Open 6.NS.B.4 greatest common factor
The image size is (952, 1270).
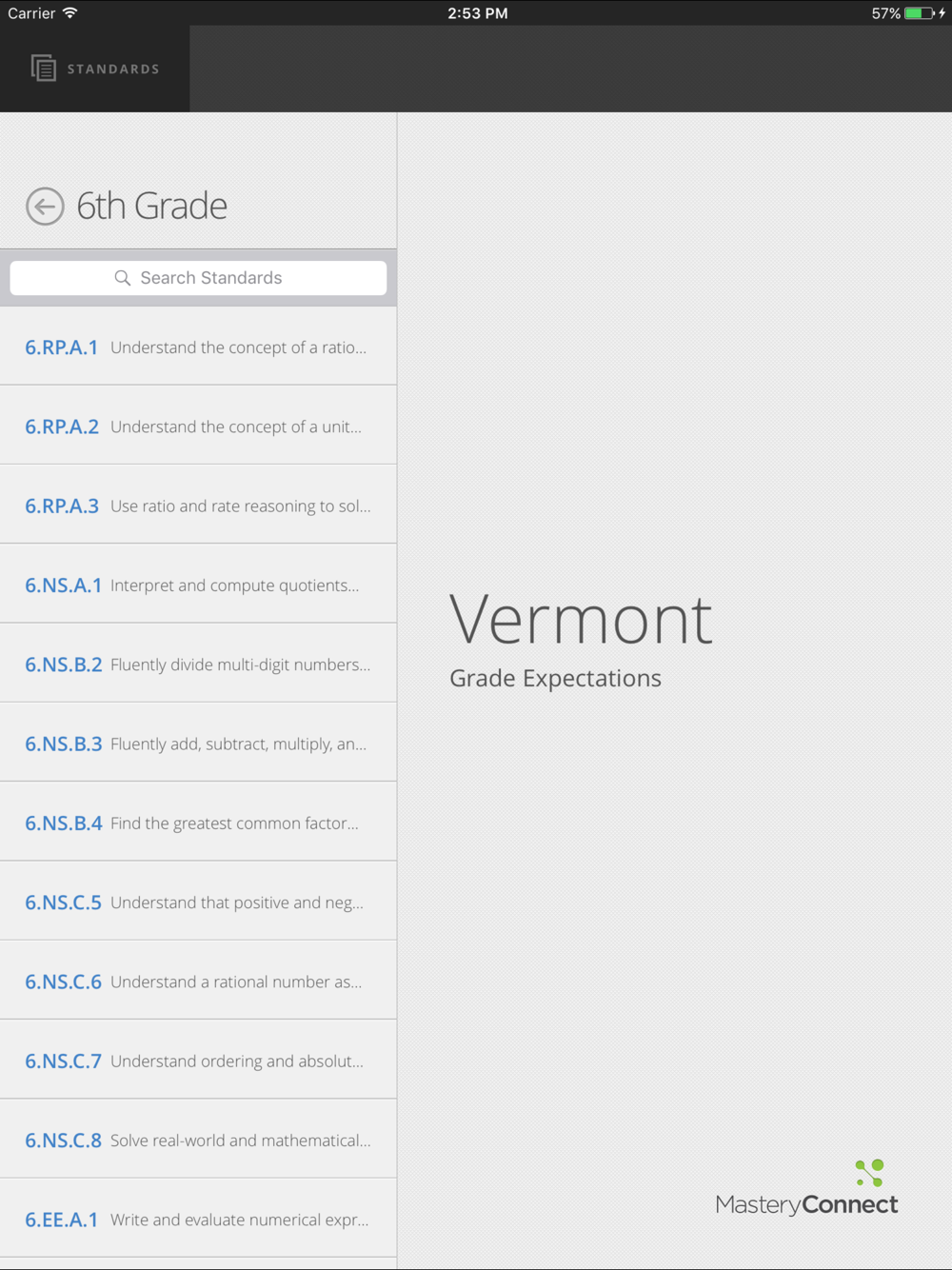(x=198, y=823)
